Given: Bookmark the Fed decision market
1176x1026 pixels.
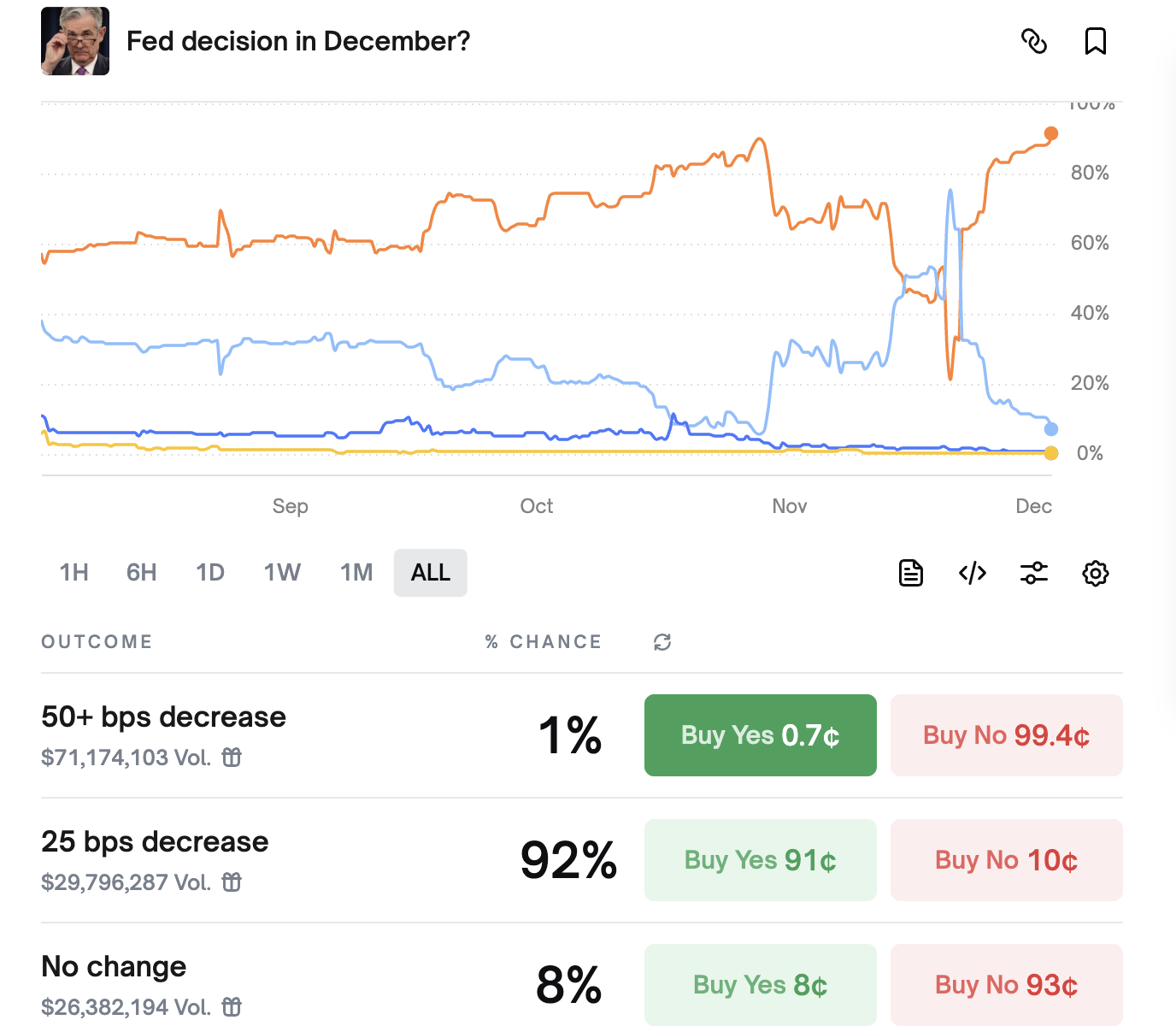Looking at the screenshot, I should [x=1096, y=41].
